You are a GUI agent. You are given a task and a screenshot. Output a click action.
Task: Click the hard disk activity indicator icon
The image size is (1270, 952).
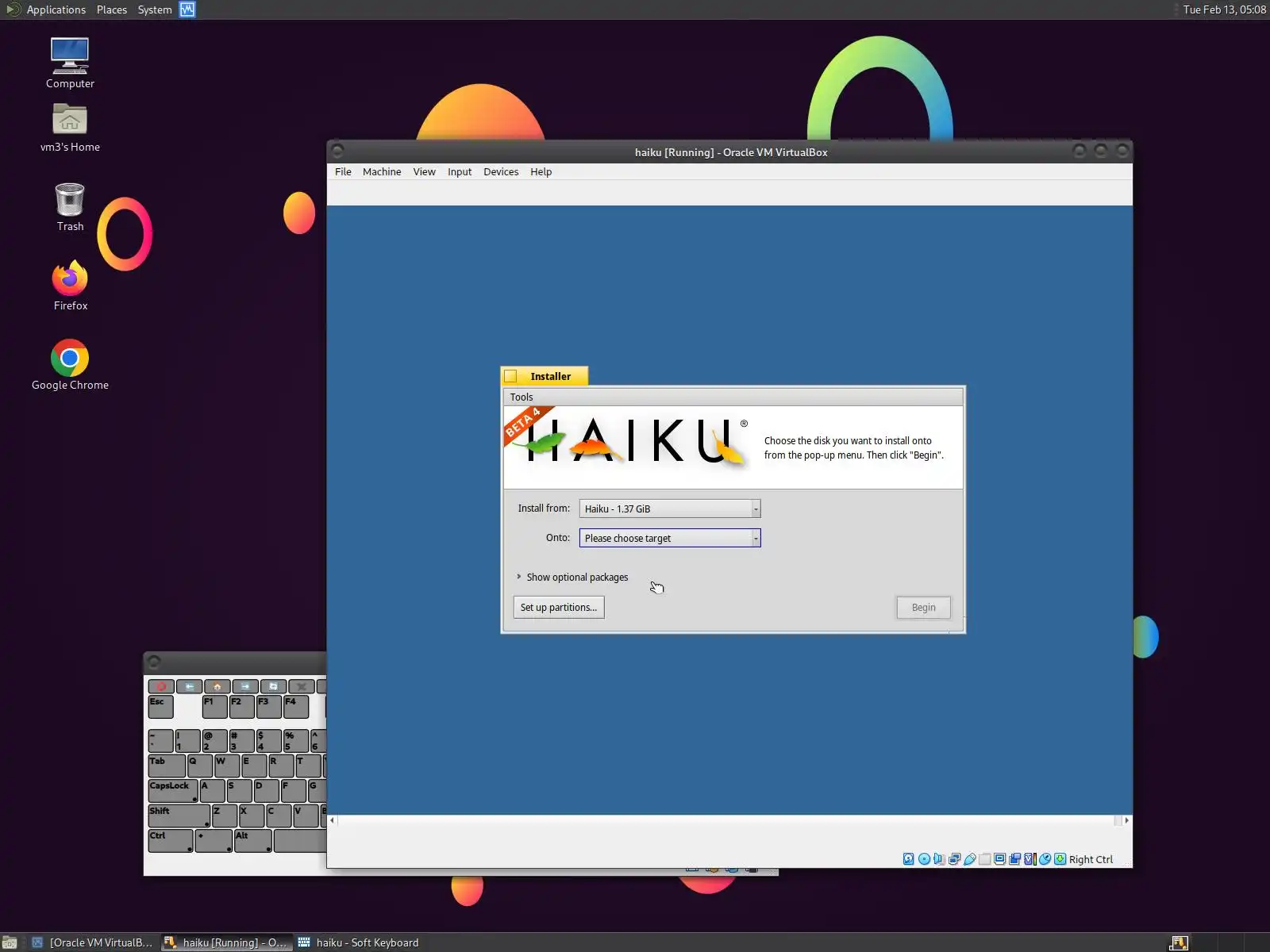click(909, 859)
